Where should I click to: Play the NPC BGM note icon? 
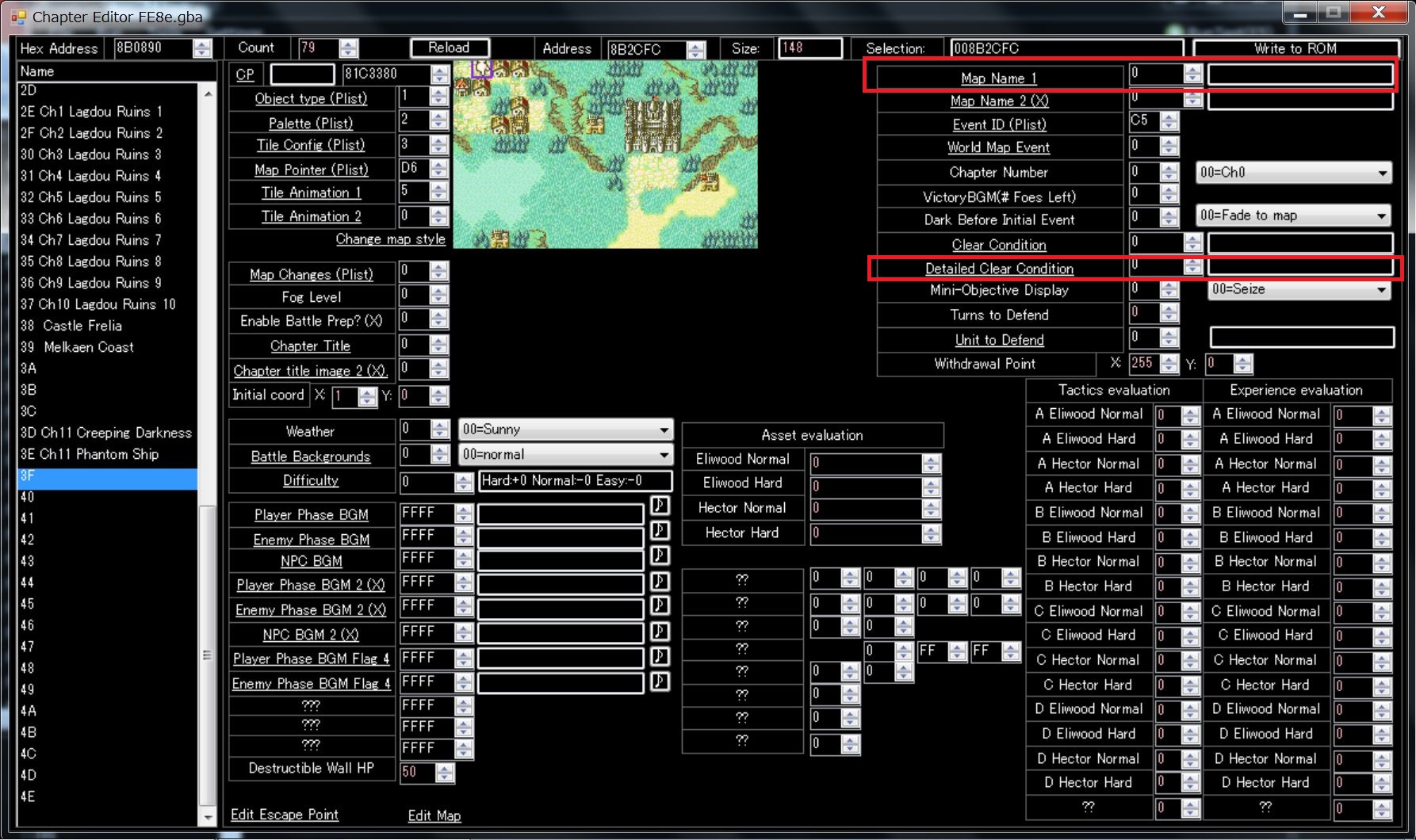(659, 556)
